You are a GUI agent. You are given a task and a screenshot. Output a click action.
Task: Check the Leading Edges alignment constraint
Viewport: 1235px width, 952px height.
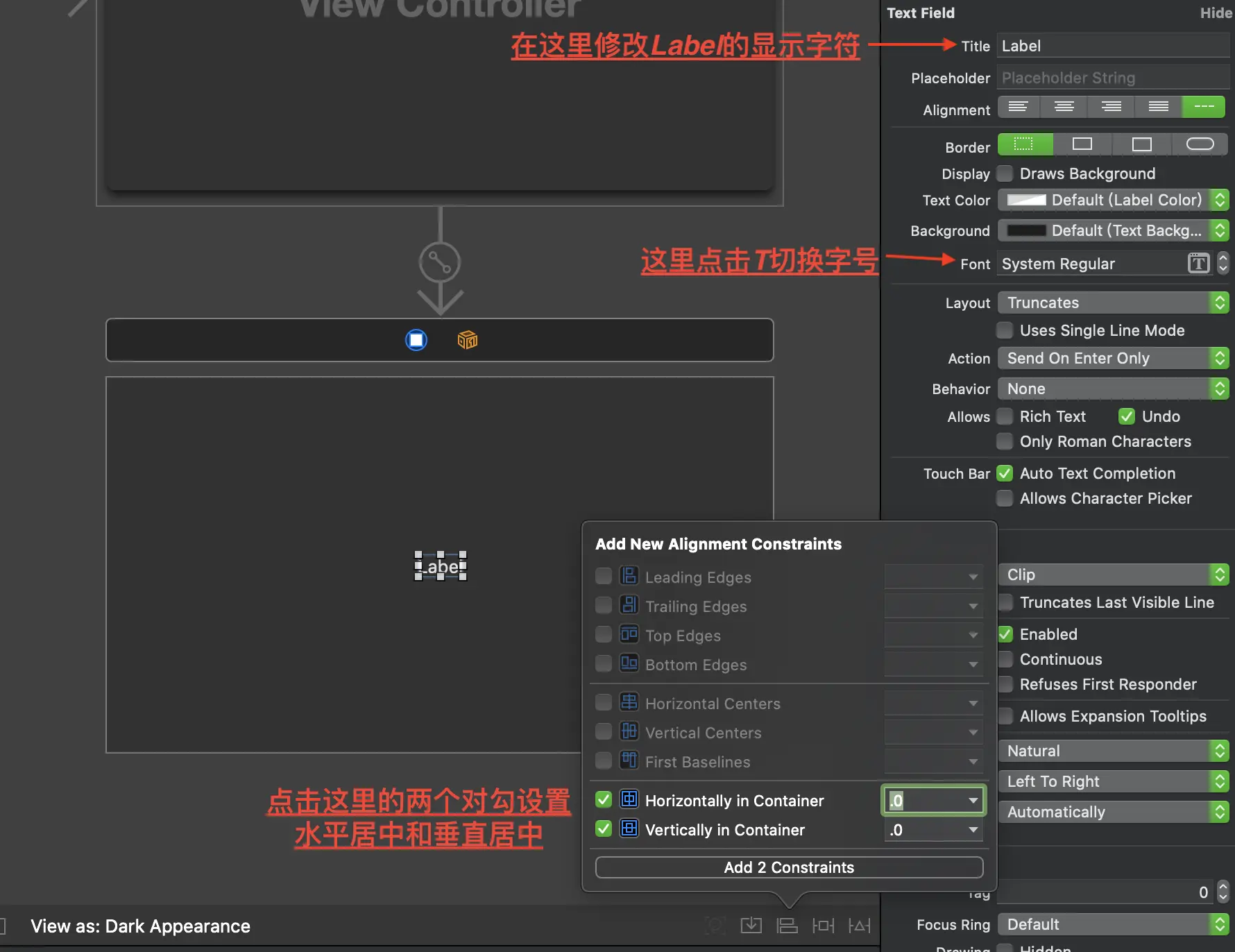tap(603, 576)
